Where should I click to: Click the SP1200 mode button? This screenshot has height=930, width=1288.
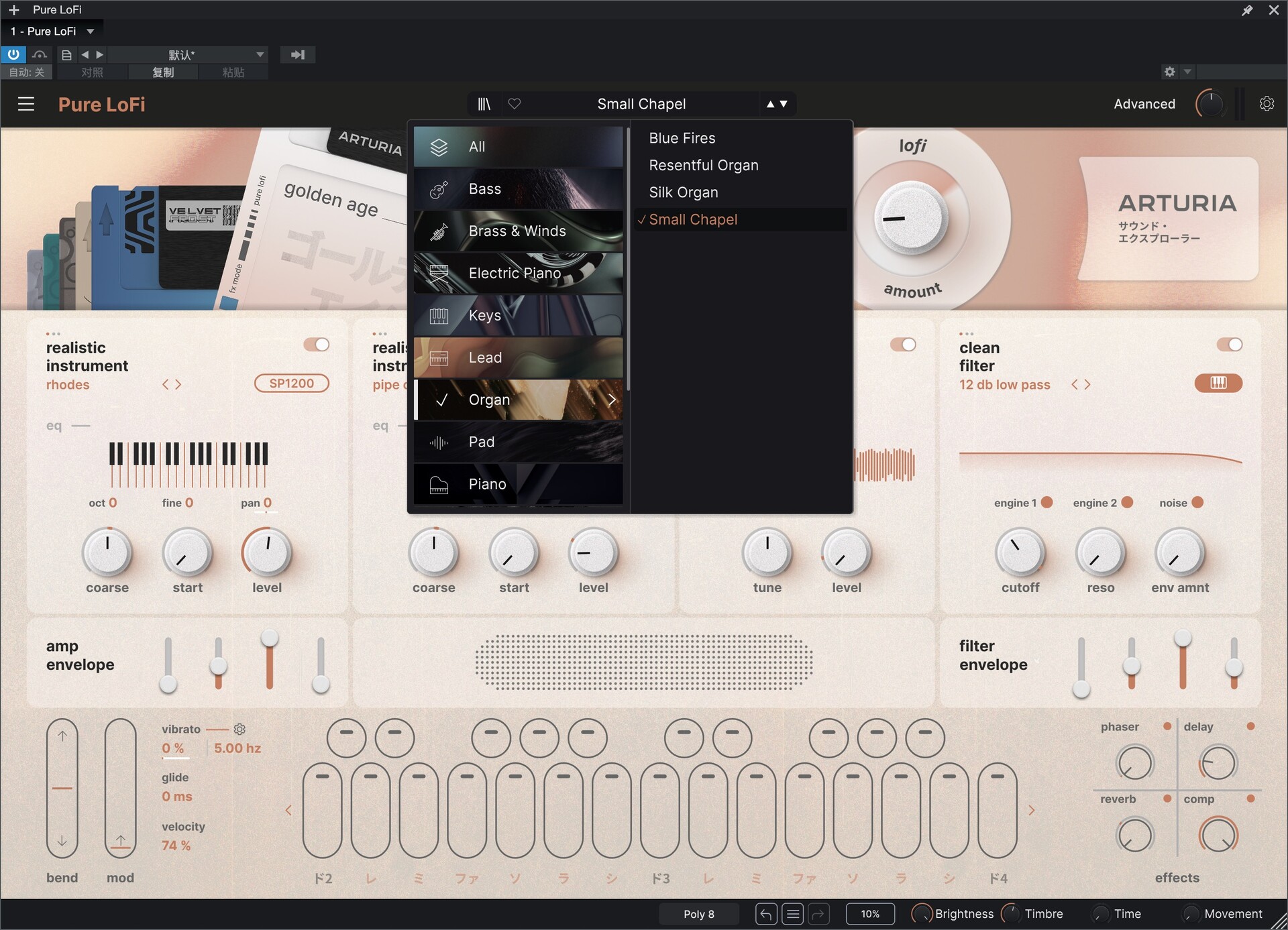(292, 383)
